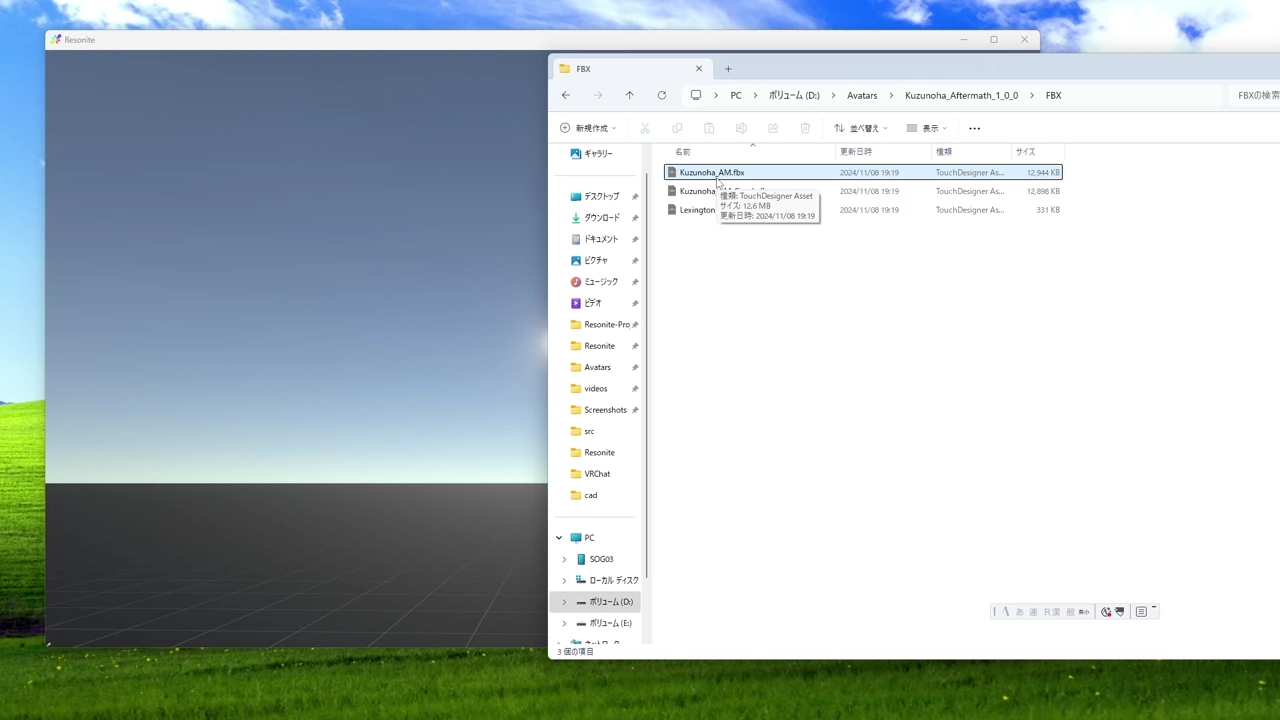Open the 表示 view dropdown
This screenshot has height=720, width=1280.
[927, 128]
